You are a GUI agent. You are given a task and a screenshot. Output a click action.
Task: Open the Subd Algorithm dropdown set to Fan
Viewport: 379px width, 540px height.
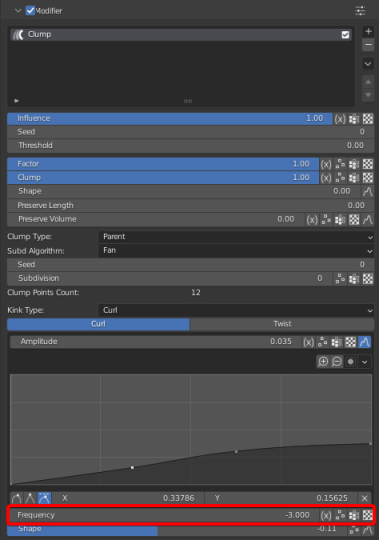236,251
